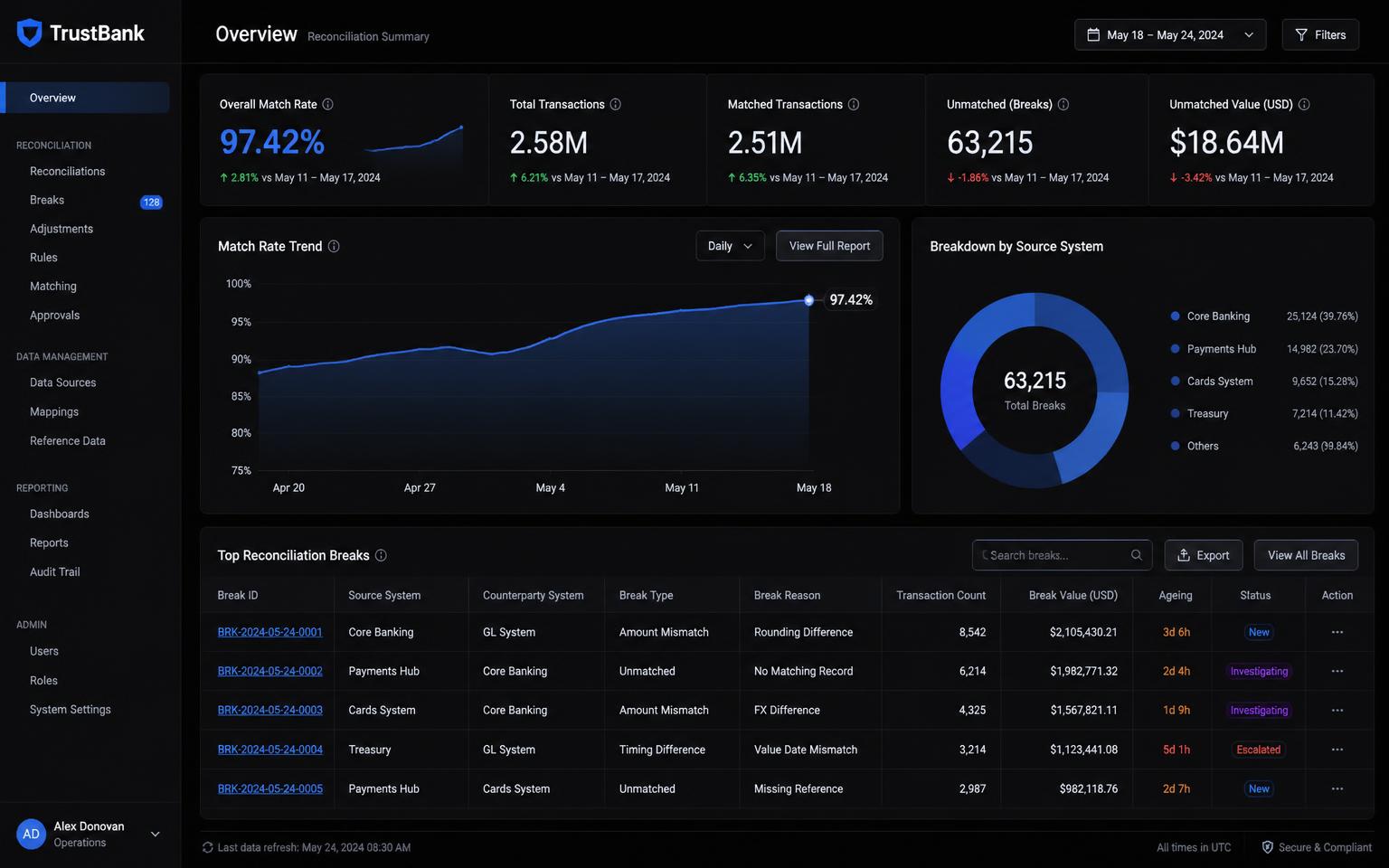Click the Escalated status badge
This screenshot has height=868, width=1389.
coord(1259,750)
